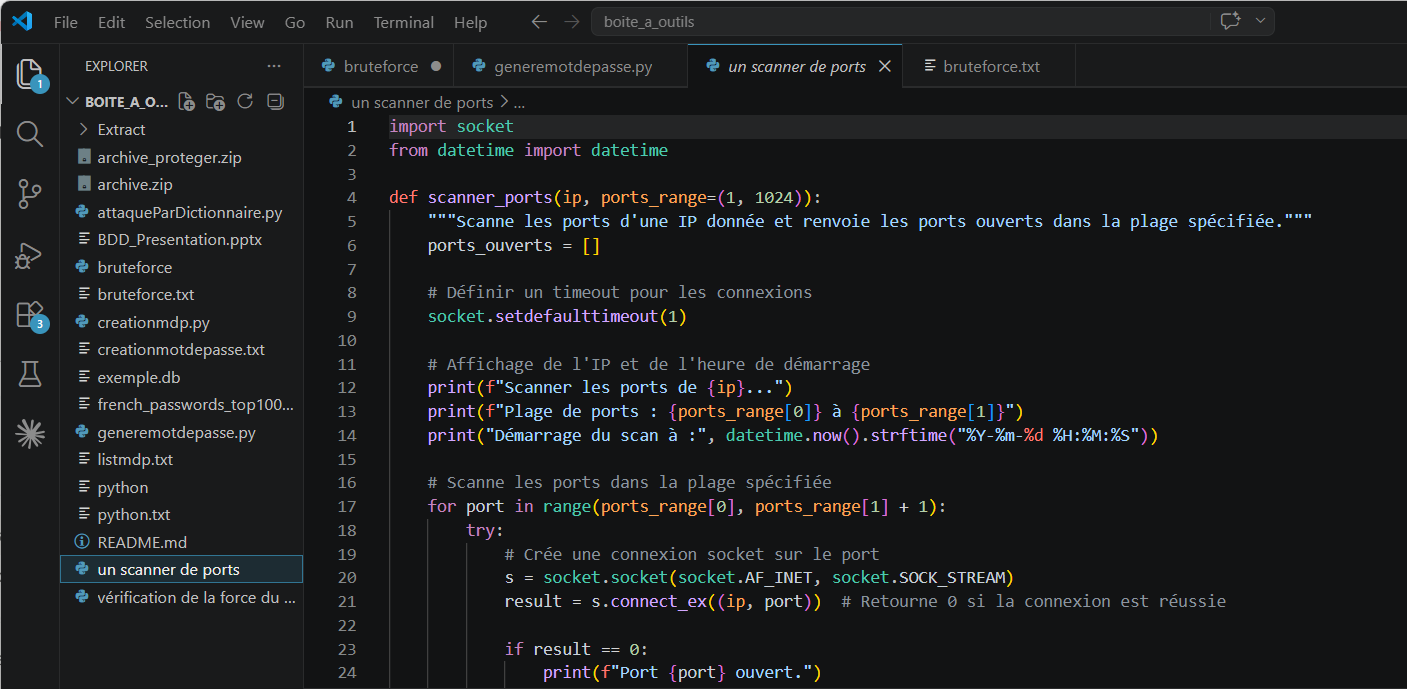
Task: Click New File icon in Explorer header
Action: [186, 101]
